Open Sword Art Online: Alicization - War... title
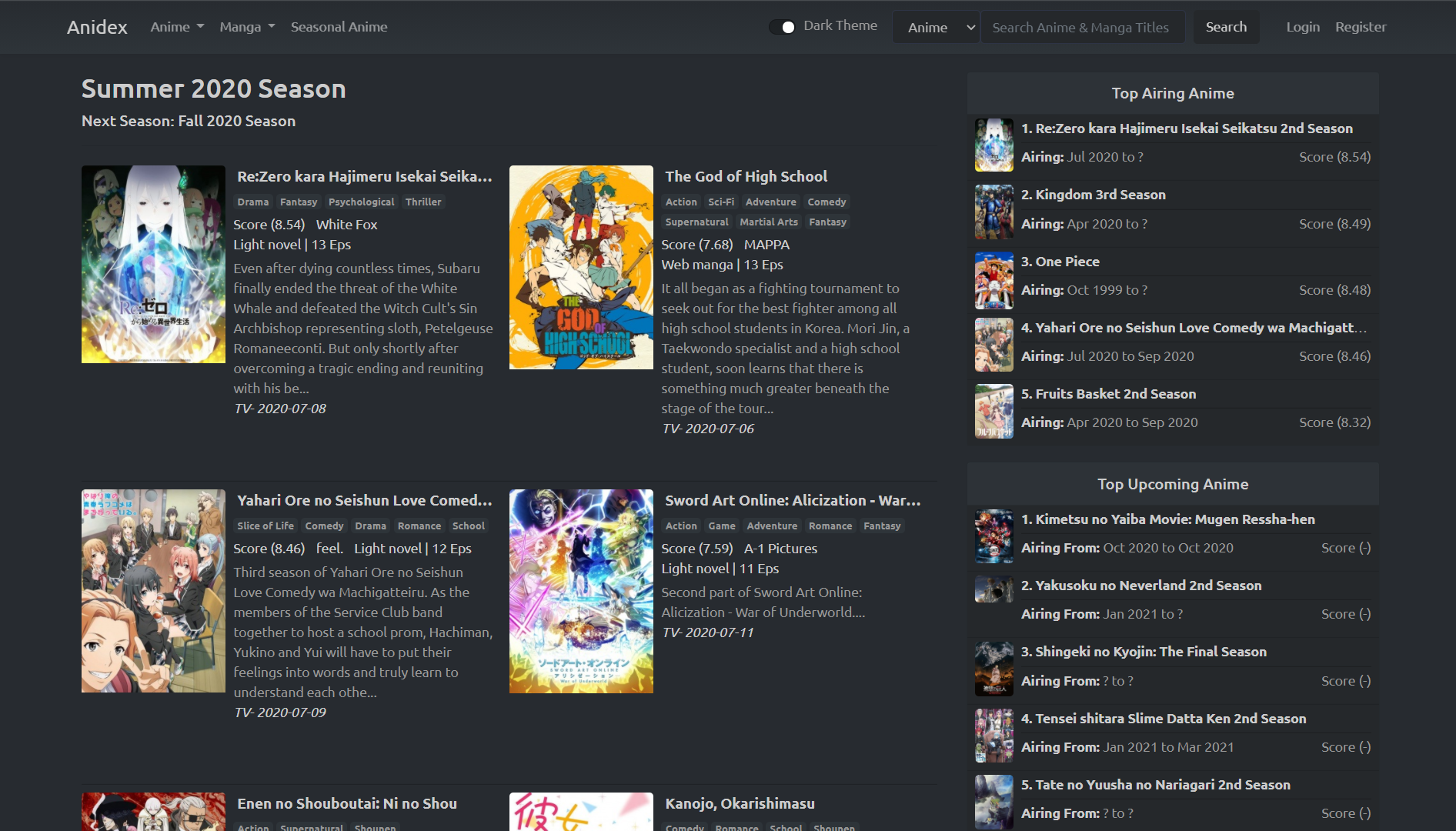1456x831 pixels. click(x=793, y=500)
